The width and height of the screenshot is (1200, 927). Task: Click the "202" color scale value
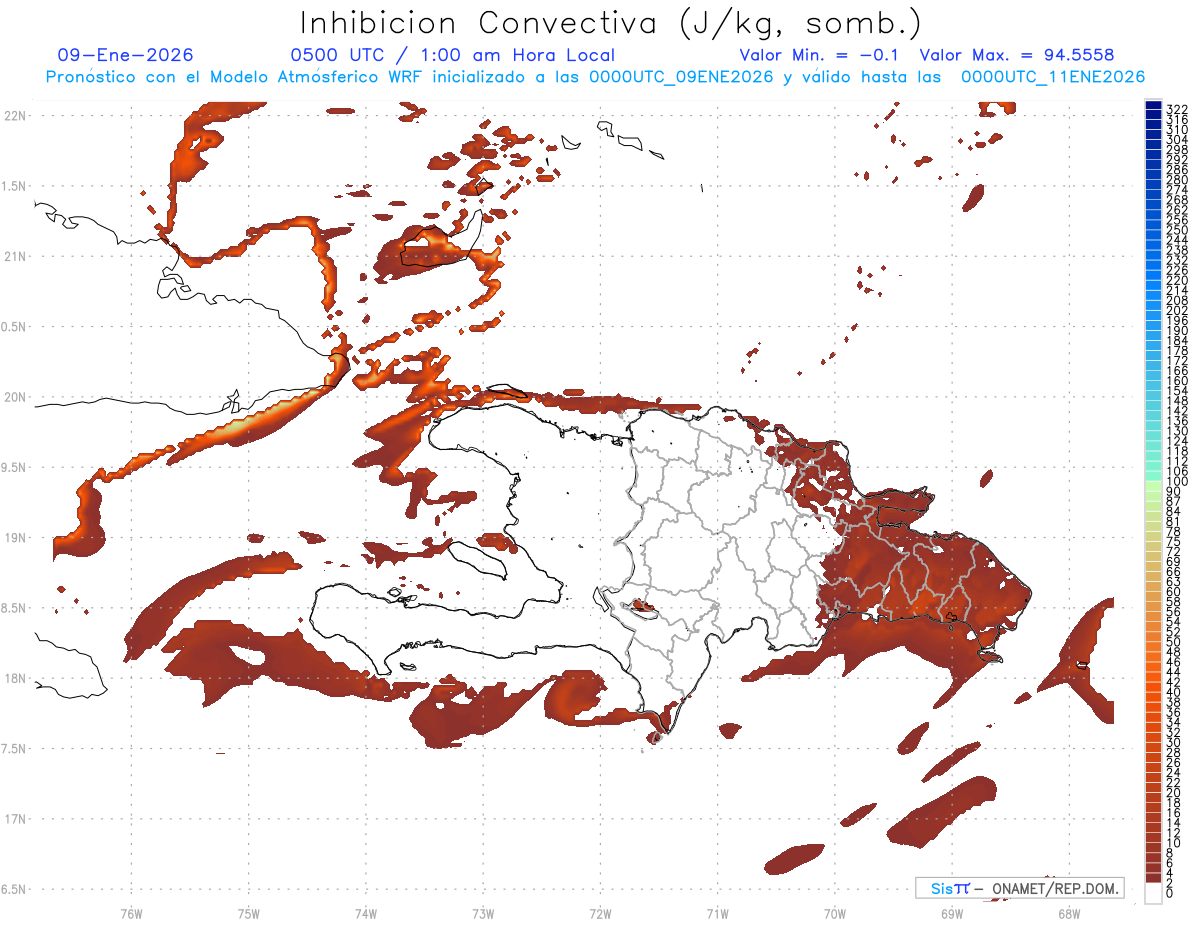pos(1177,310)
